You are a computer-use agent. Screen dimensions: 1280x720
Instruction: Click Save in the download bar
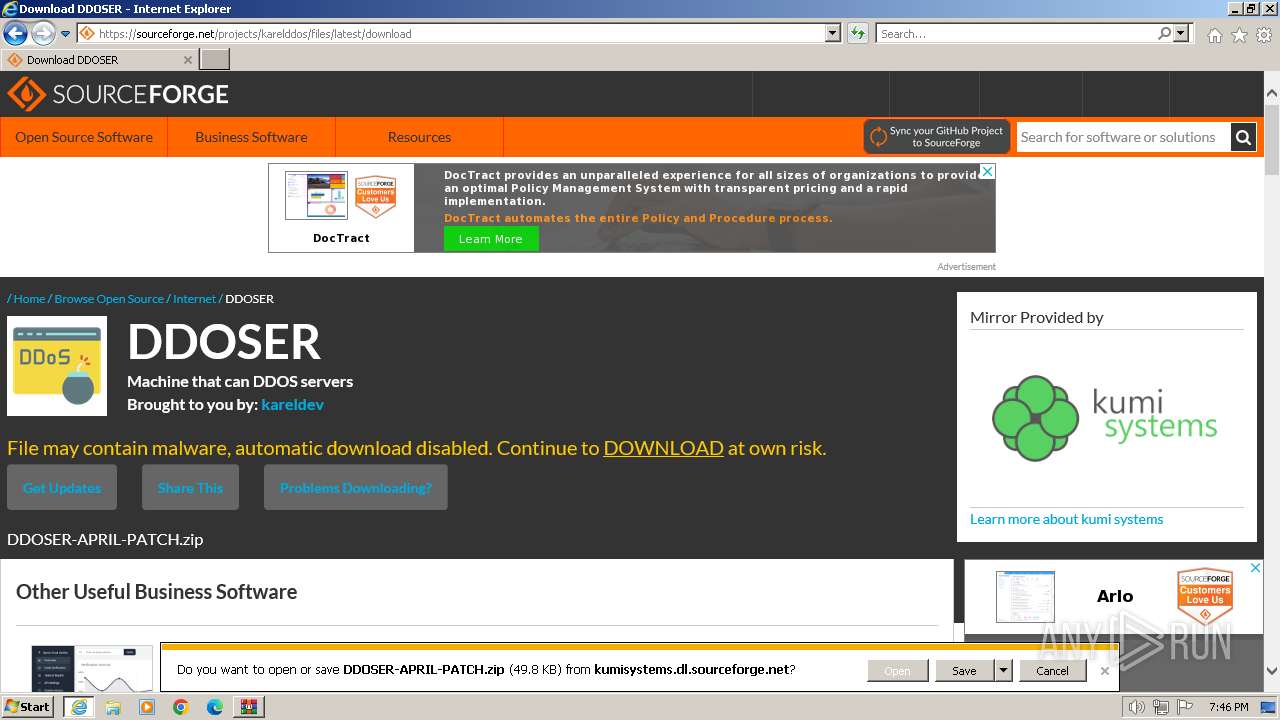tap(964, 671)
